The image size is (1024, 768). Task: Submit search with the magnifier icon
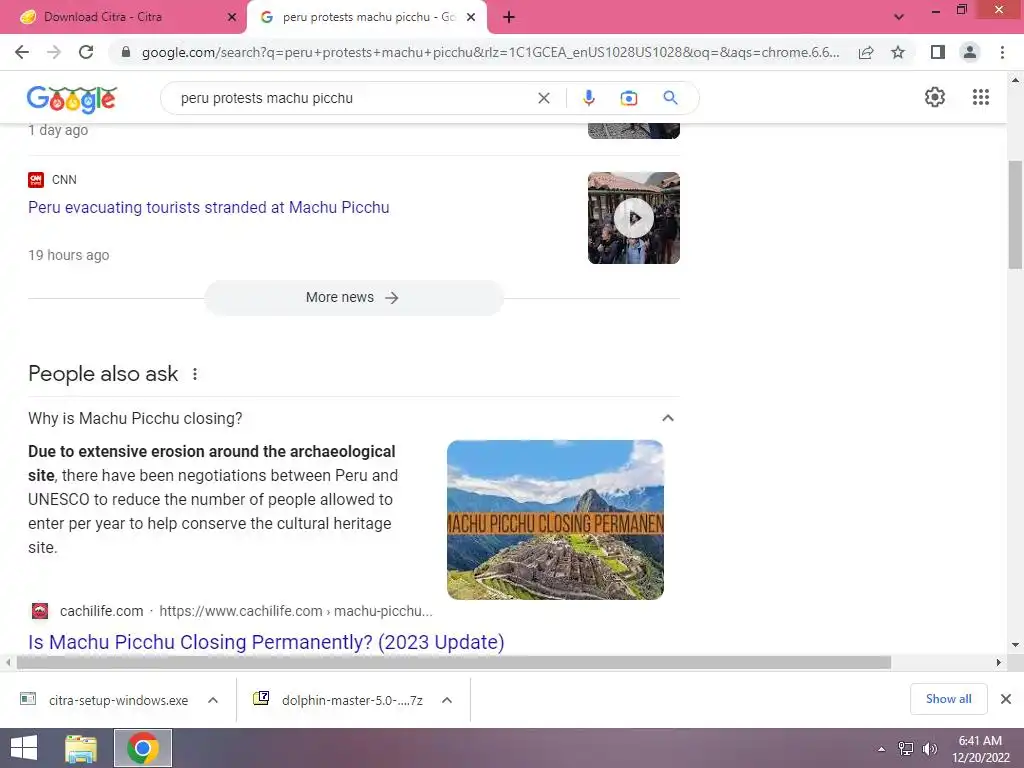[670, 98]
